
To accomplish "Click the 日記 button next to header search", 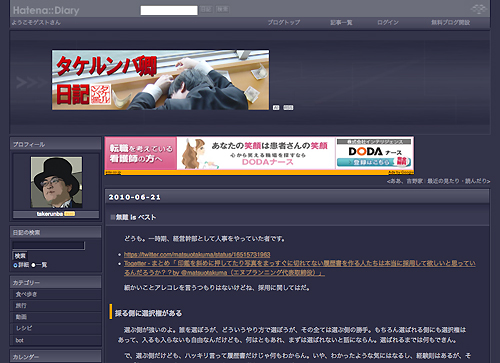I will coord(206,9).
